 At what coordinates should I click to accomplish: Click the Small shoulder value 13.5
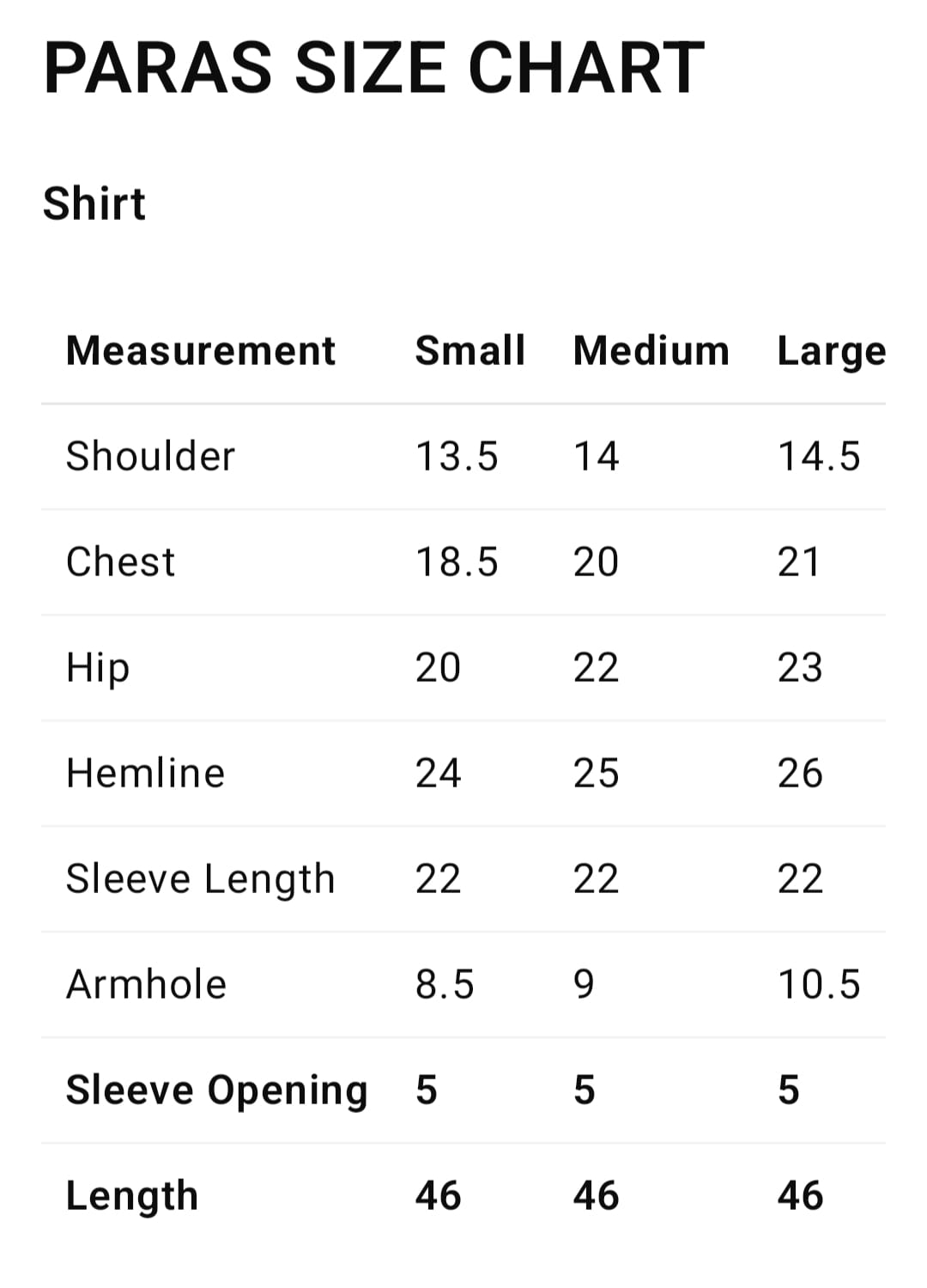pos(457,456)
